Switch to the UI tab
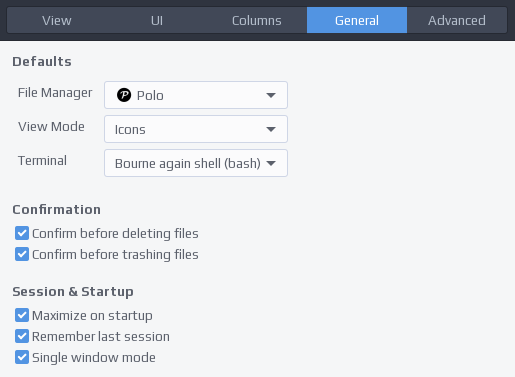Screen dimensions: 515x377 click(157, 20)
